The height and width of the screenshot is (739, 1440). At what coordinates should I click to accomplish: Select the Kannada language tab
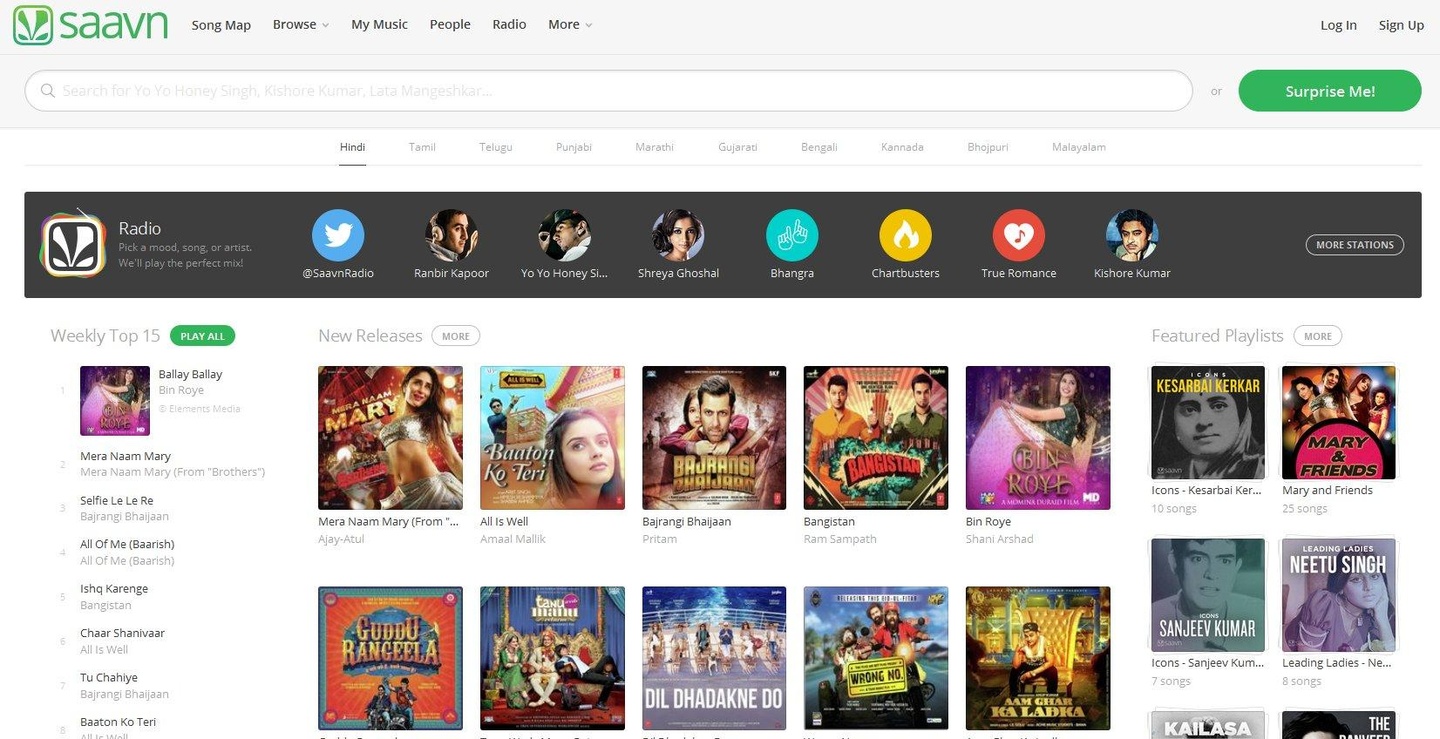[902, 147]
